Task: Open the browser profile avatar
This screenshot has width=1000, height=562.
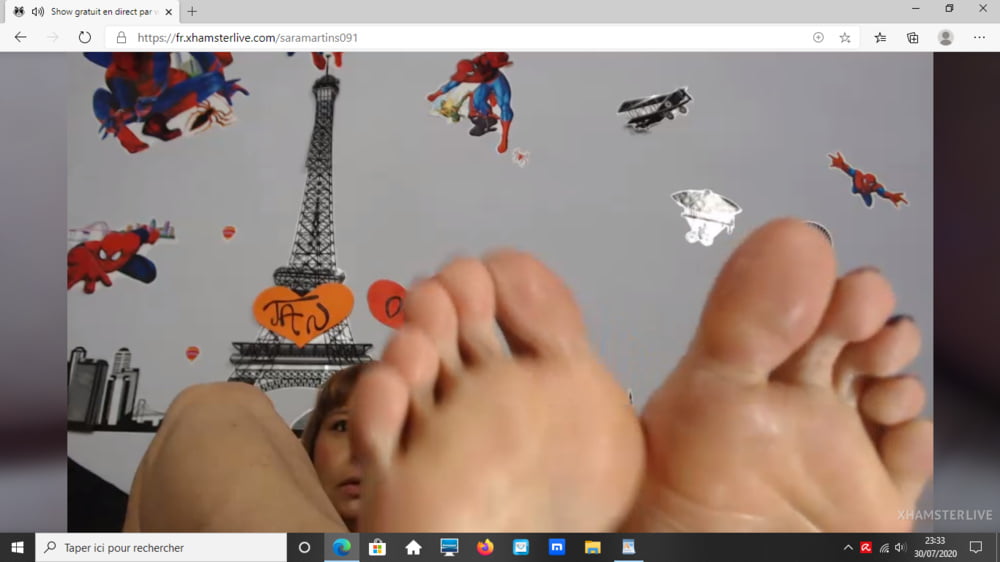Action: 946,38
